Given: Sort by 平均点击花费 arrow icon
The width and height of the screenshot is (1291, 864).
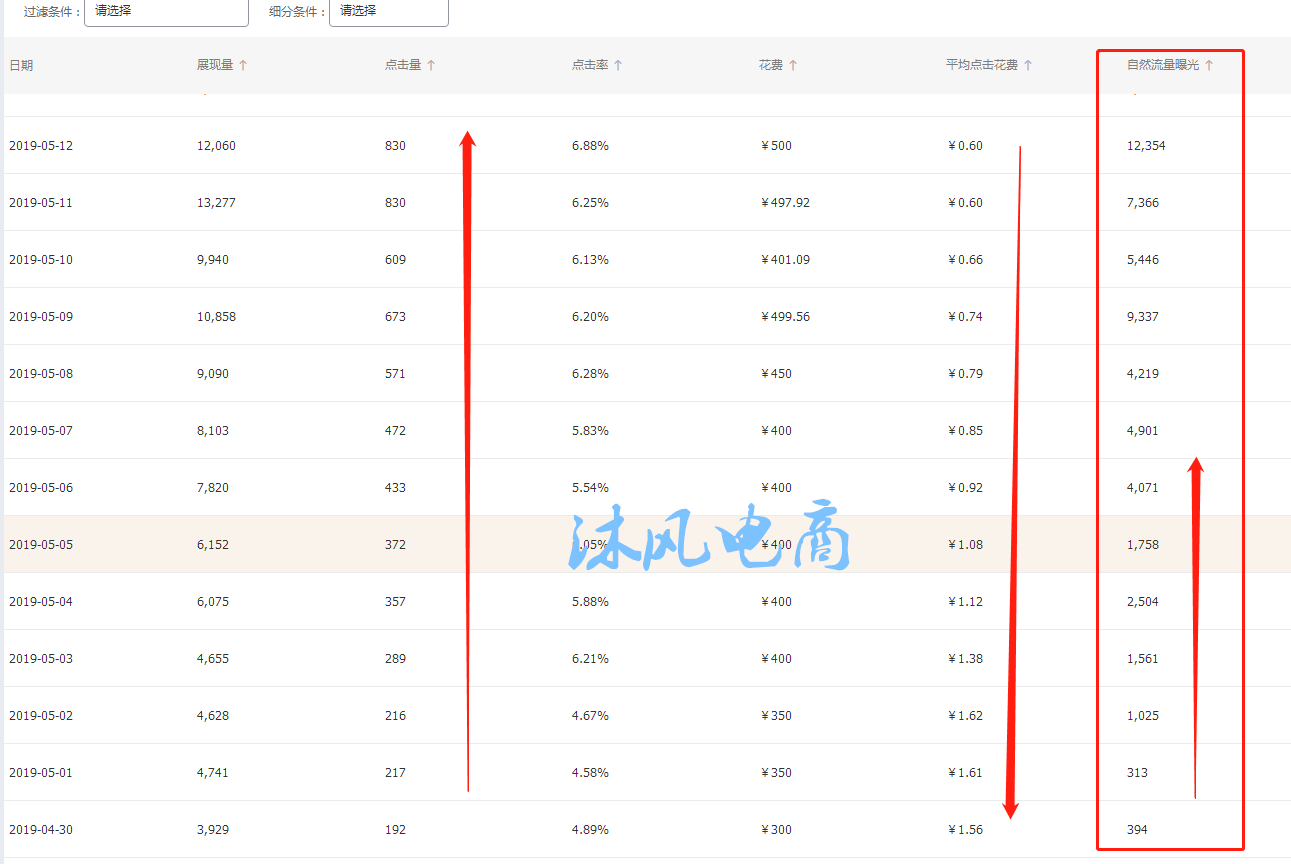Looking at the screenshot, I should [x=1028, y=65].
